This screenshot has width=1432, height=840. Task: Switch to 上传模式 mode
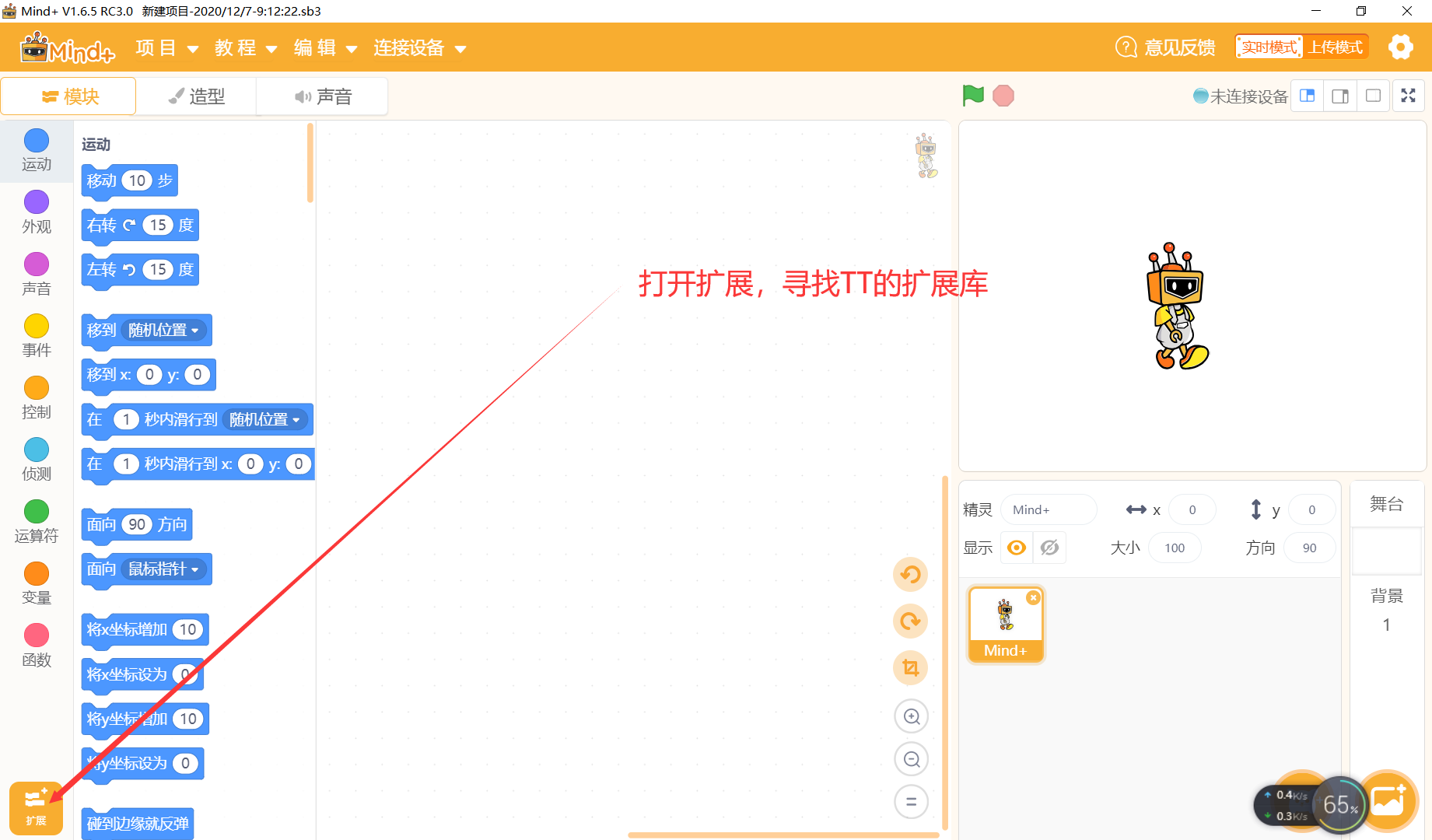click(1336, 47)
